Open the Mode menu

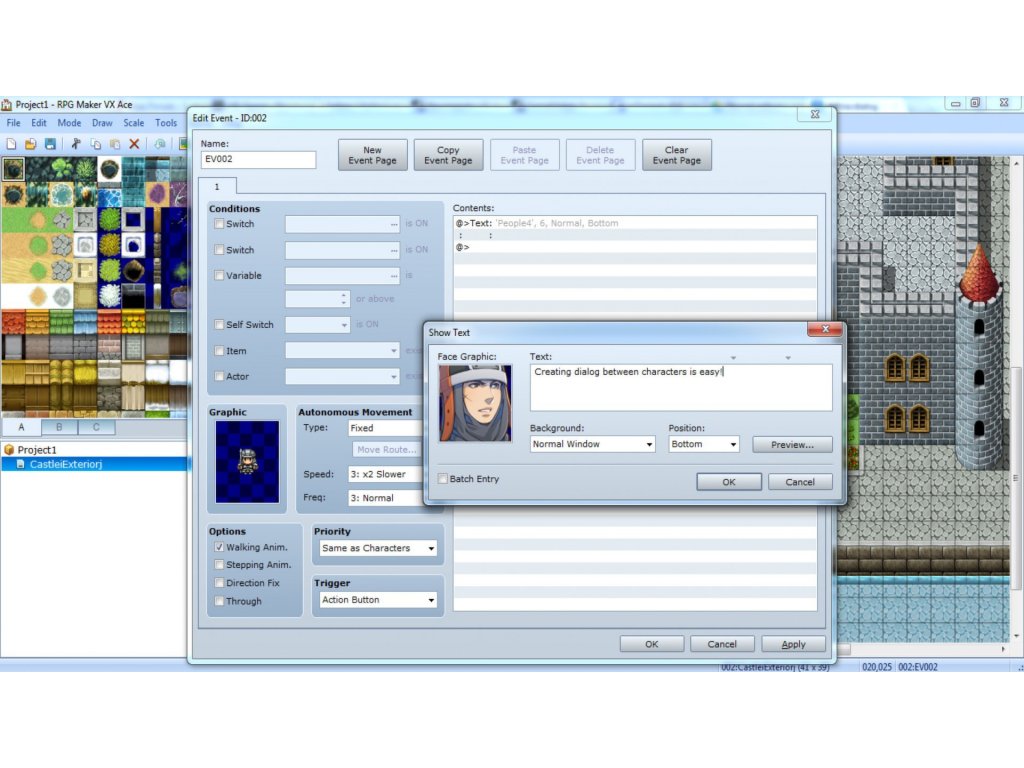pos(69,123)
